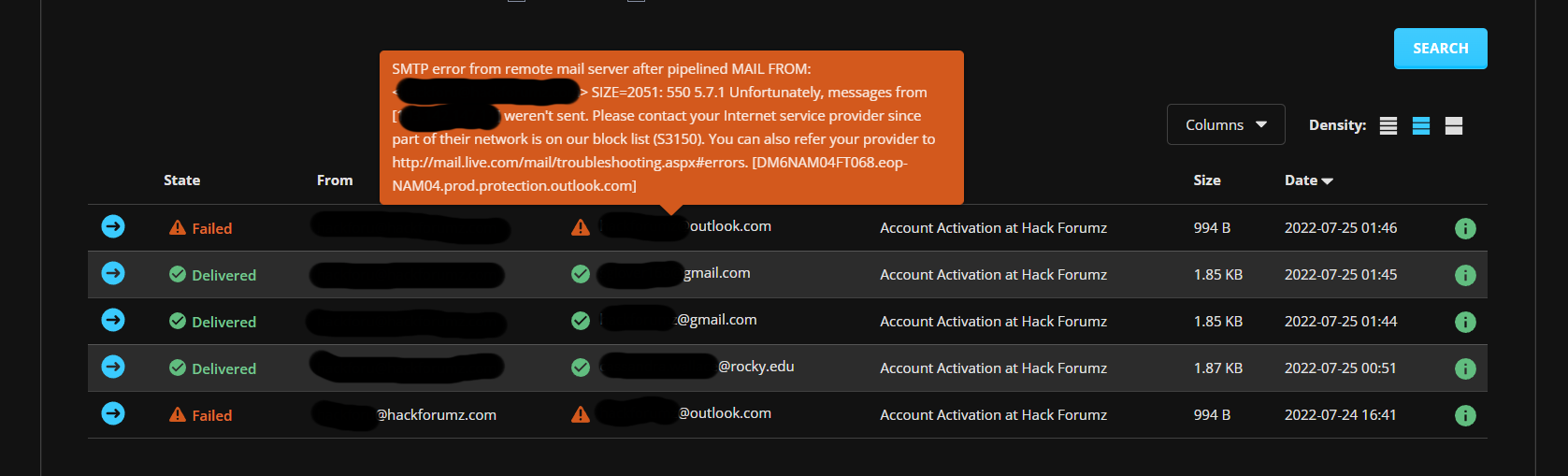Open the arrow icon for the rocky.edu email
The height and width of the screenshot is (476, 1568).
[x=113, y=367]
